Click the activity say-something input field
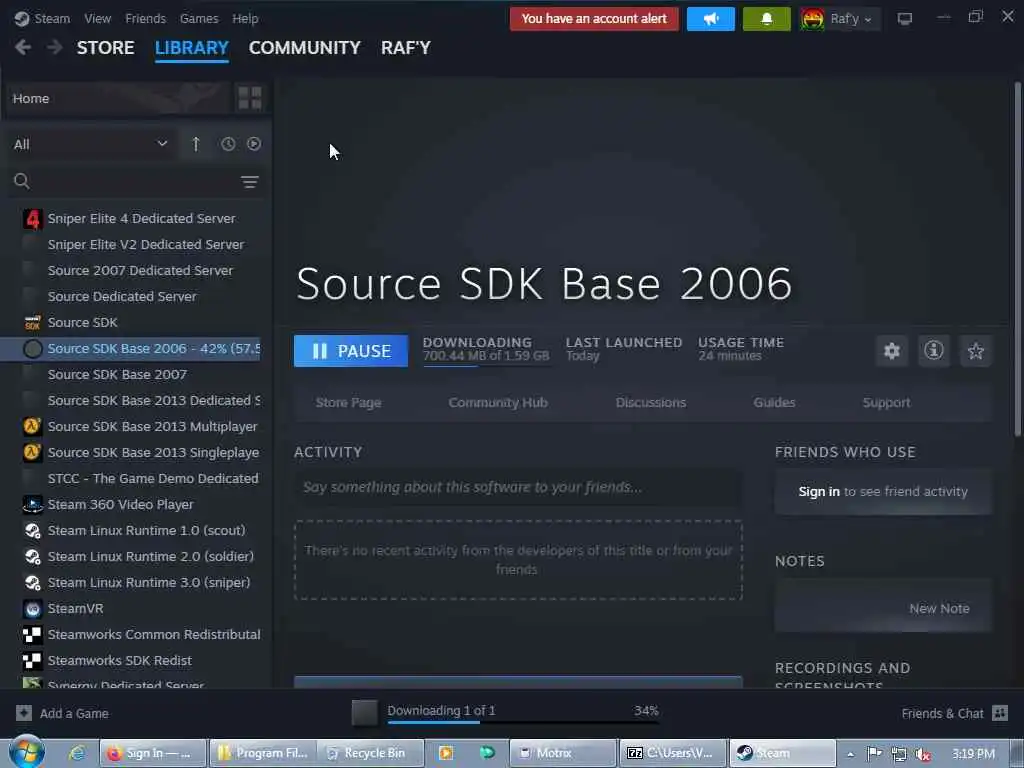Viewport: 1024px width, 768px height. (518, 487)
